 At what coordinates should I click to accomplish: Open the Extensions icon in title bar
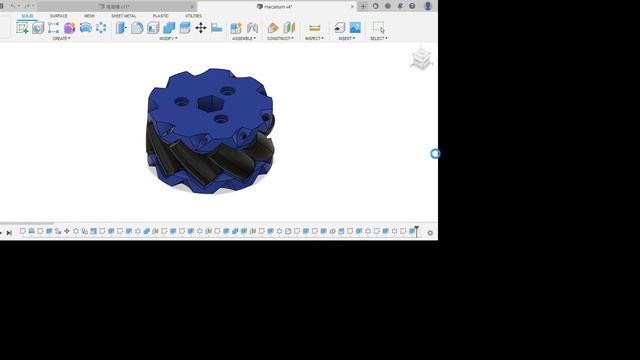(376, 6)
